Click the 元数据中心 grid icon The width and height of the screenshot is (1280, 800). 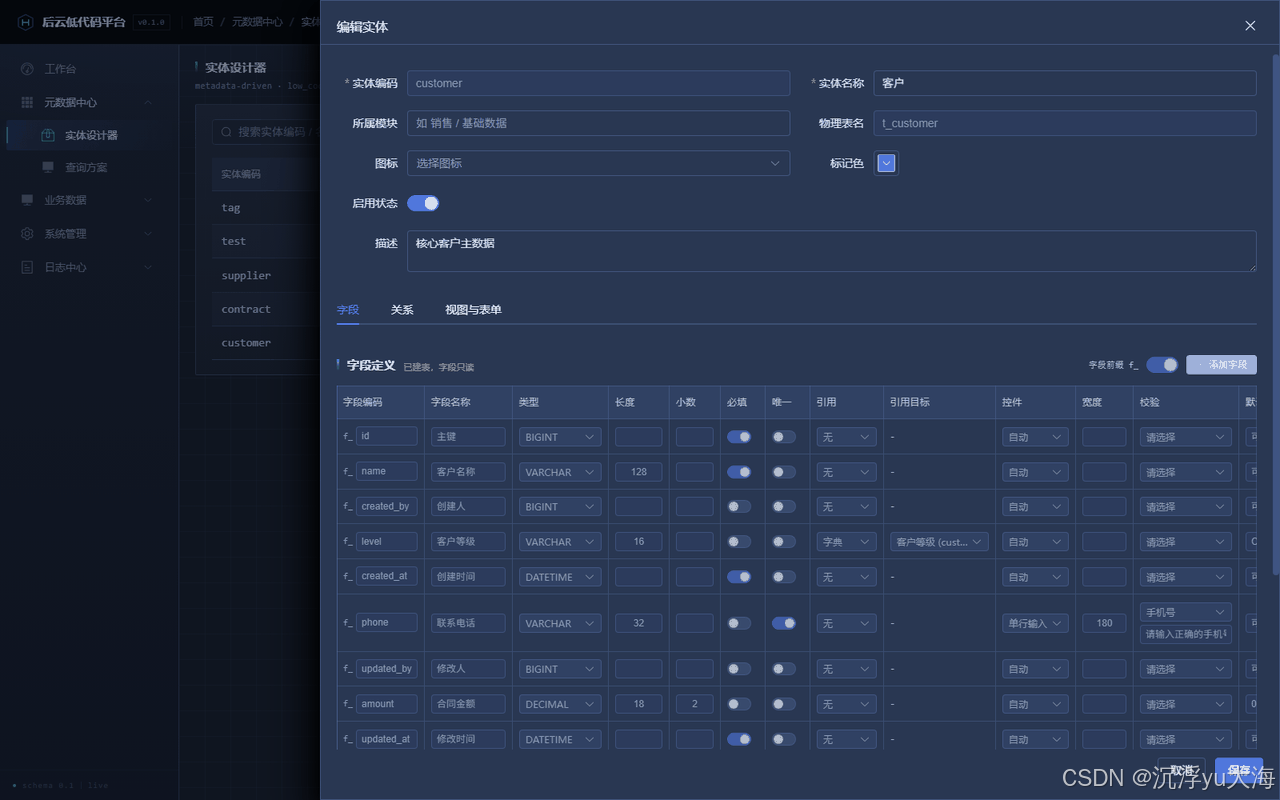click(27, 102)
